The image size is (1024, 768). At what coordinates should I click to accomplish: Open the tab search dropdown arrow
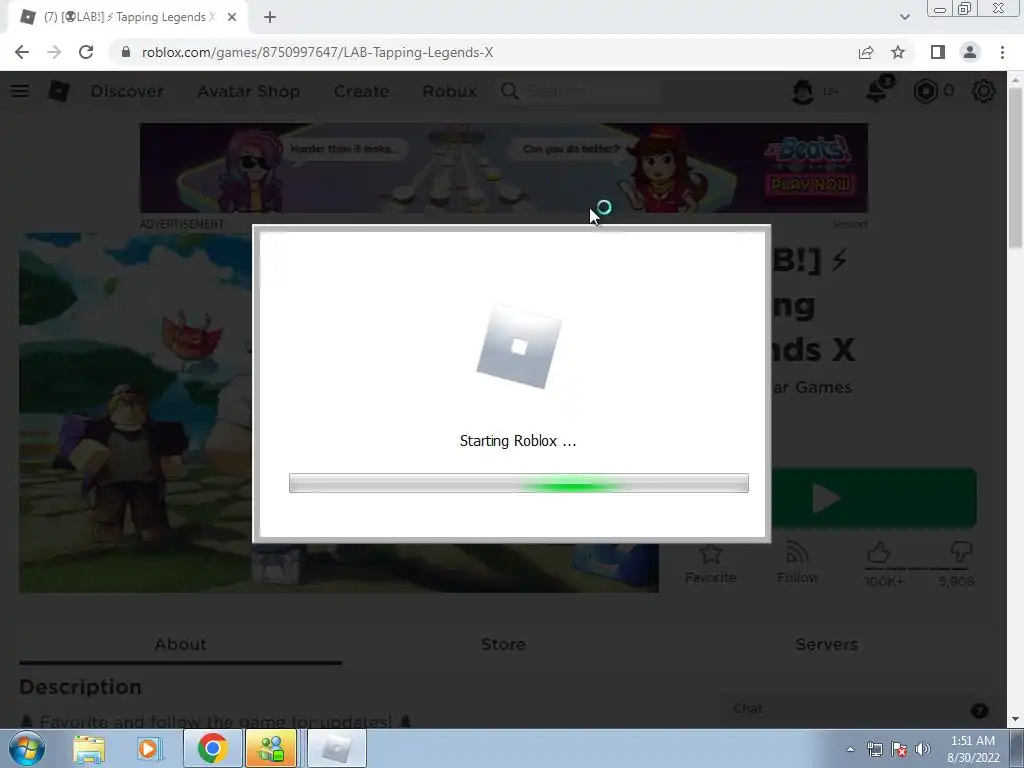click(904, 17)
